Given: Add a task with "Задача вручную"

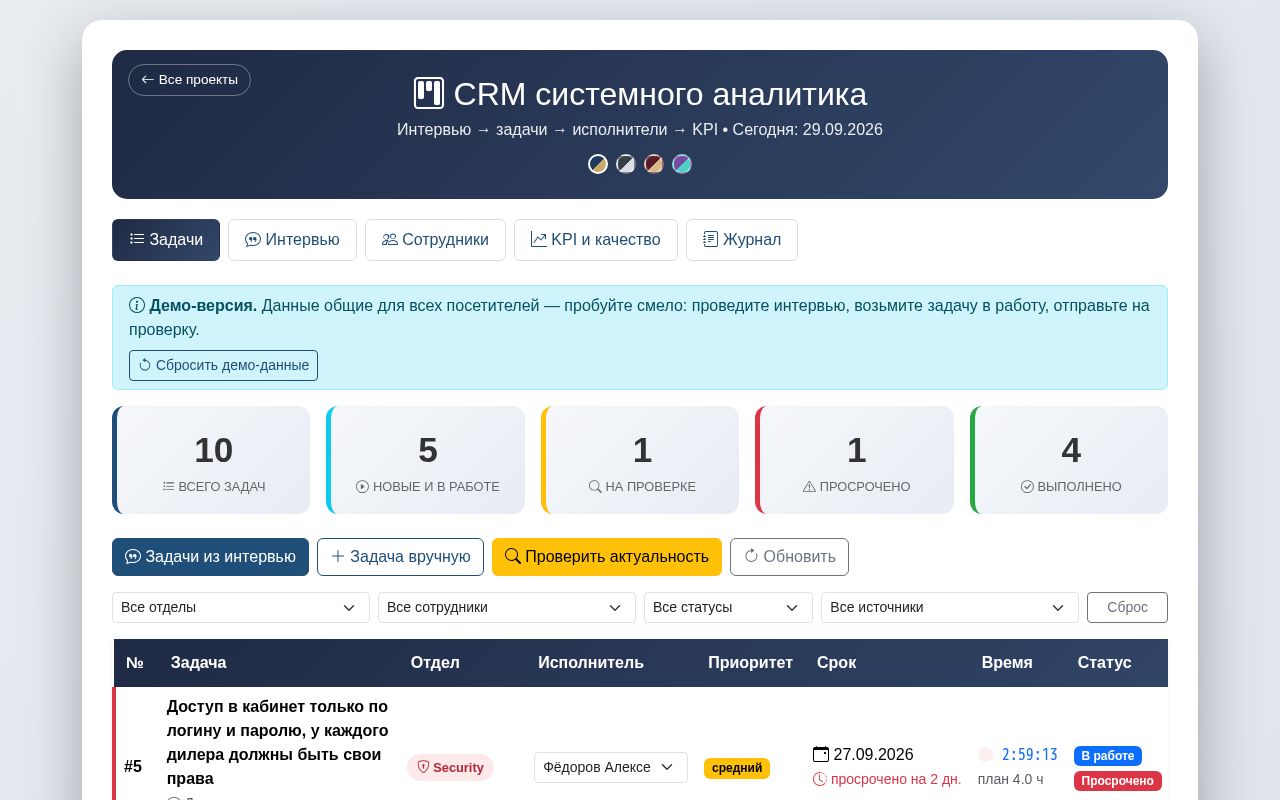Looking at the screenshot, I should [x=400, y=557].
